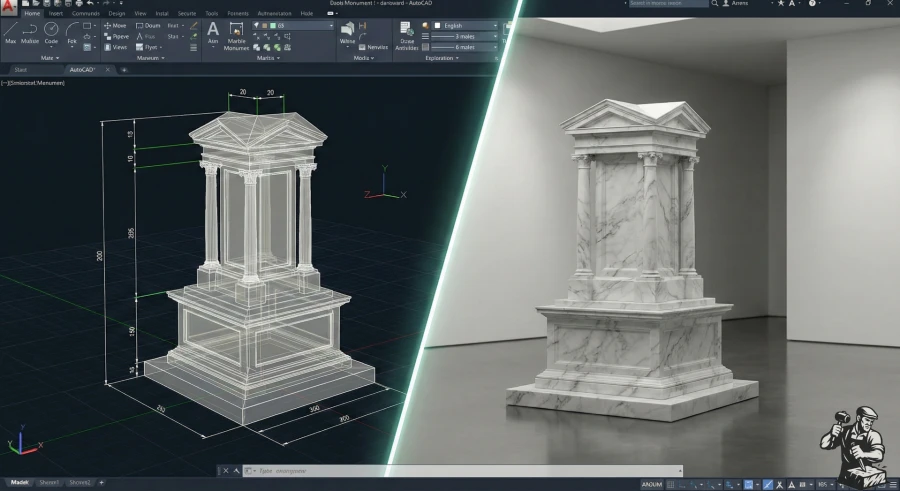Click the viewport label at top left
The width and height of the screenshot is (900, 491).
pyautogui.click(x=33, y=83)
